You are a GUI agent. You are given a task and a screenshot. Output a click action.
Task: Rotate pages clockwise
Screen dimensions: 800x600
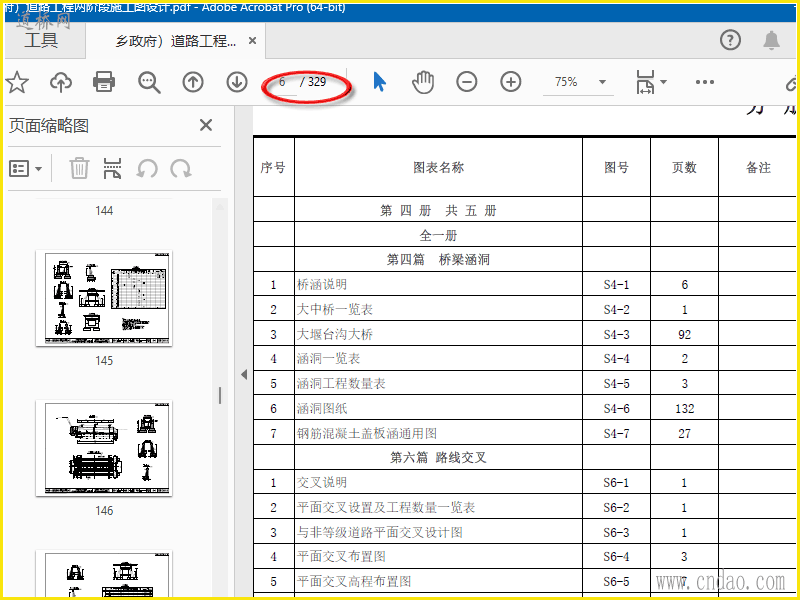pos(181,168)
